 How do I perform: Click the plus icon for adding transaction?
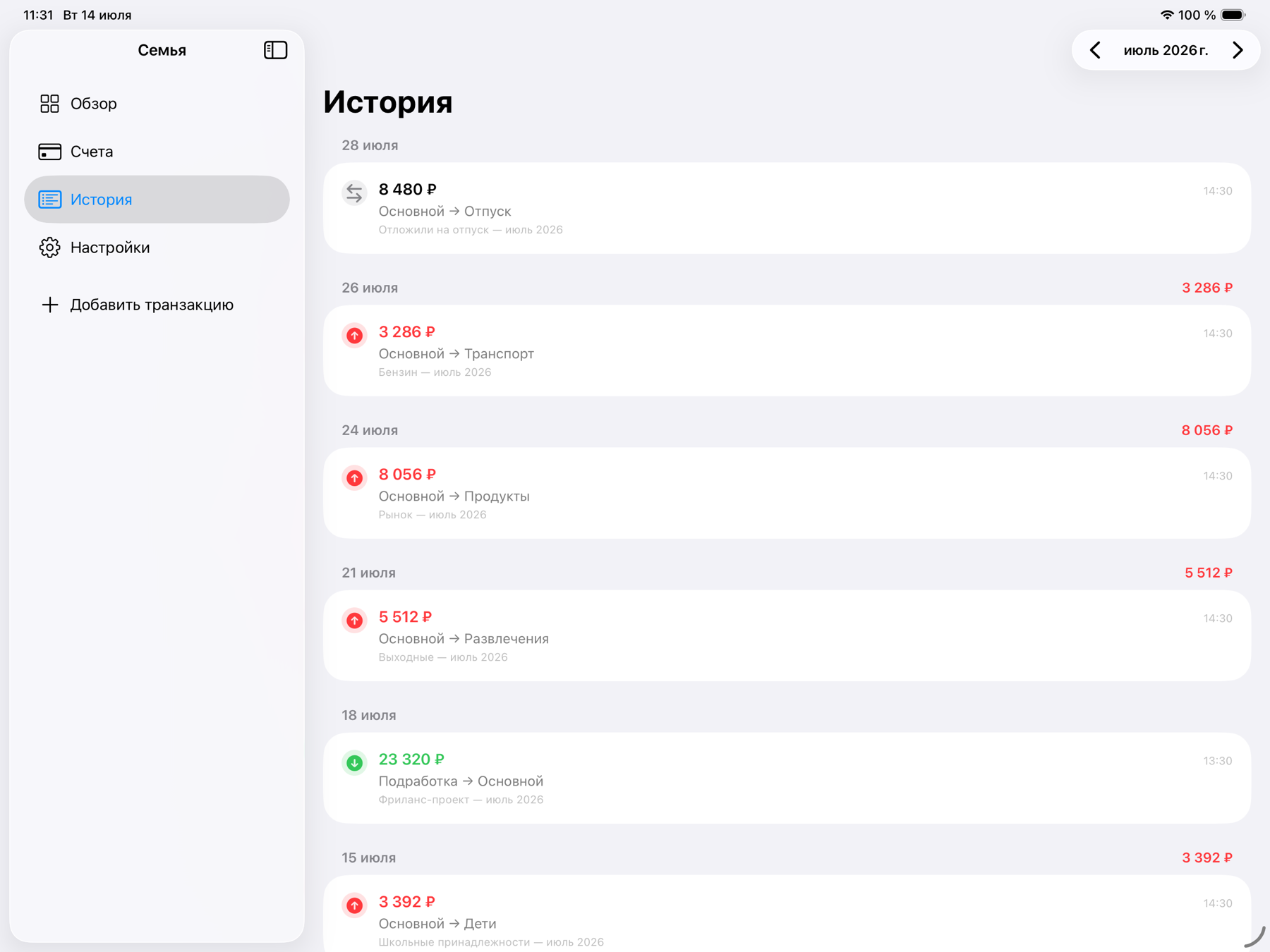tap(49, 305)
